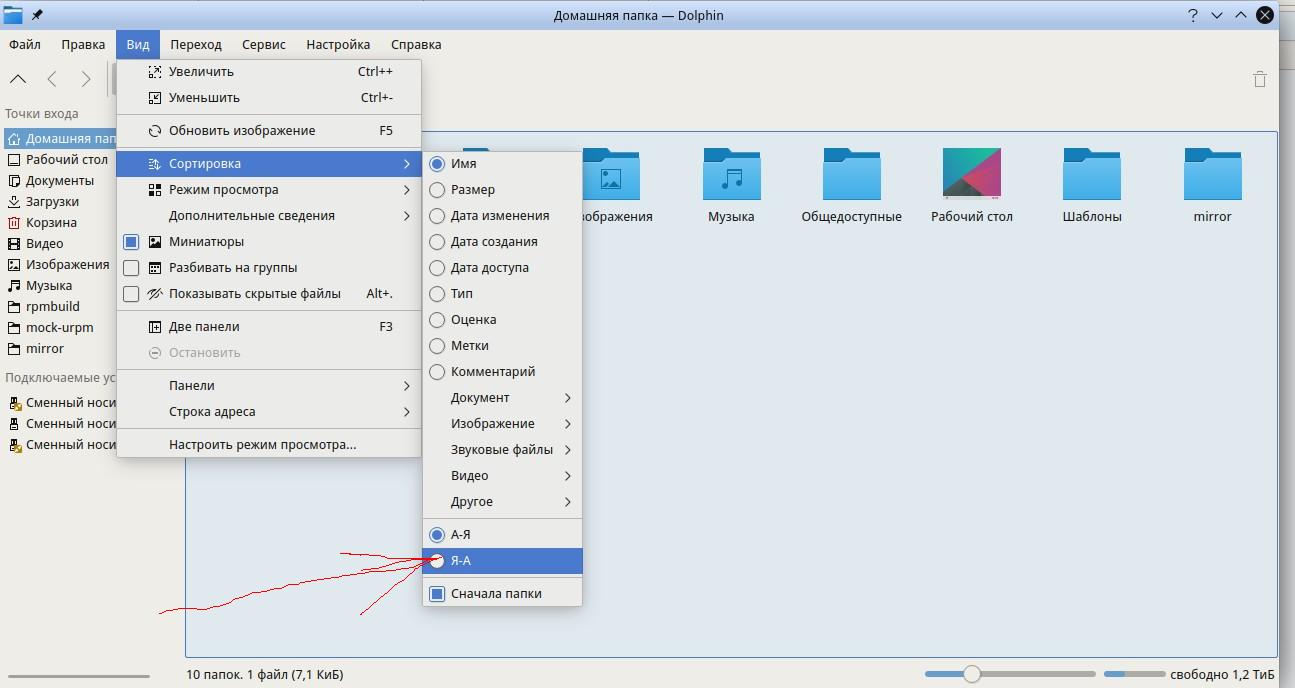Expand Другое sort submenu
The image size is (1295, 688).
(x=502, y=502)
